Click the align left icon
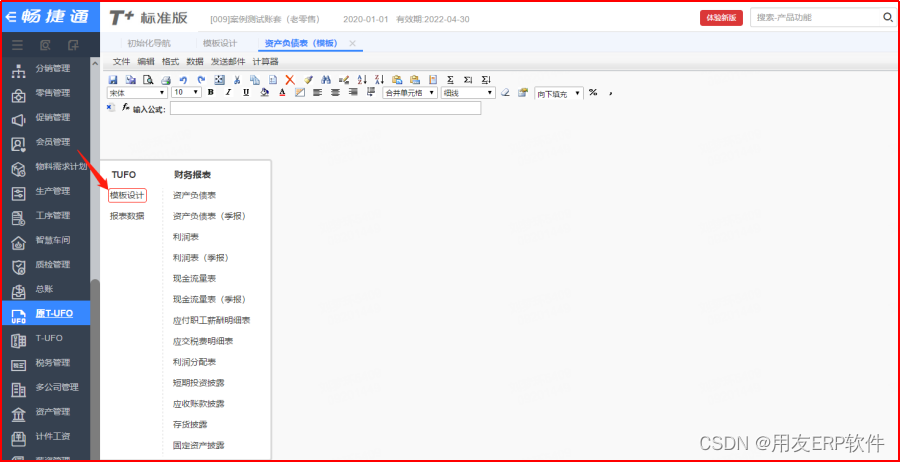Image resolution: width=900 pixels, height=462 pixels. (317, 92)
